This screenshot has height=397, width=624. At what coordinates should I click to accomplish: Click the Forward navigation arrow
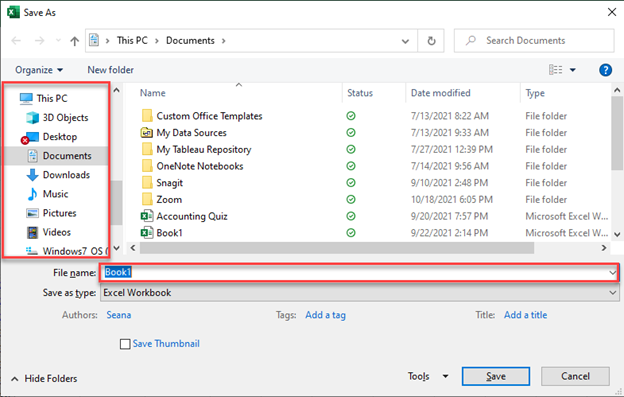pyautogui.click(x=39, y=41)
